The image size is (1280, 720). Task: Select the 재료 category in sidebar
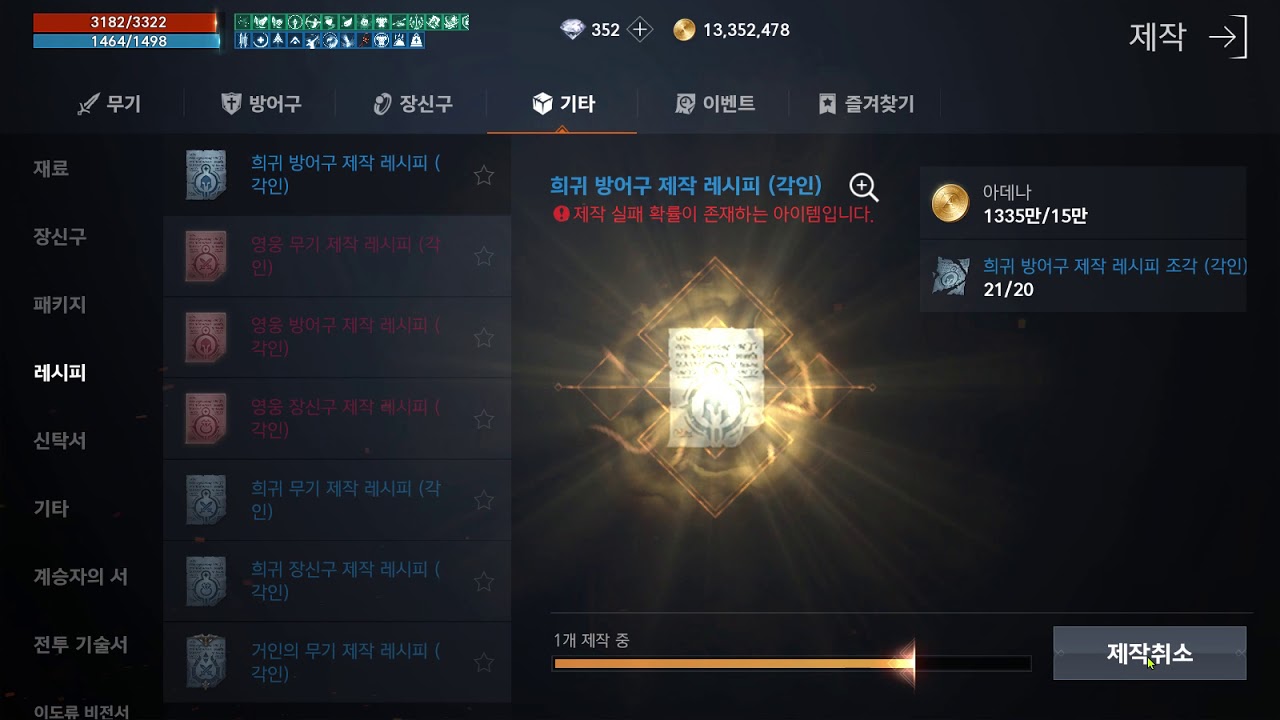(x=51, y=169)
